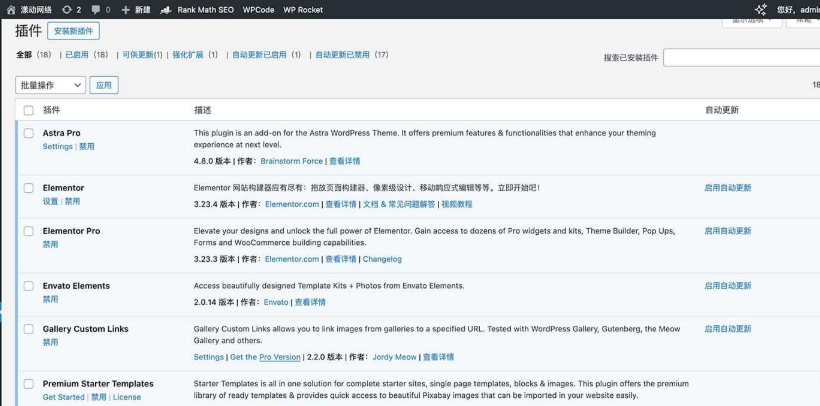The height and width of the screenshot is (406, 820).
Task: Open the Rank Math SEO menu
Action: tap(206, 9)
